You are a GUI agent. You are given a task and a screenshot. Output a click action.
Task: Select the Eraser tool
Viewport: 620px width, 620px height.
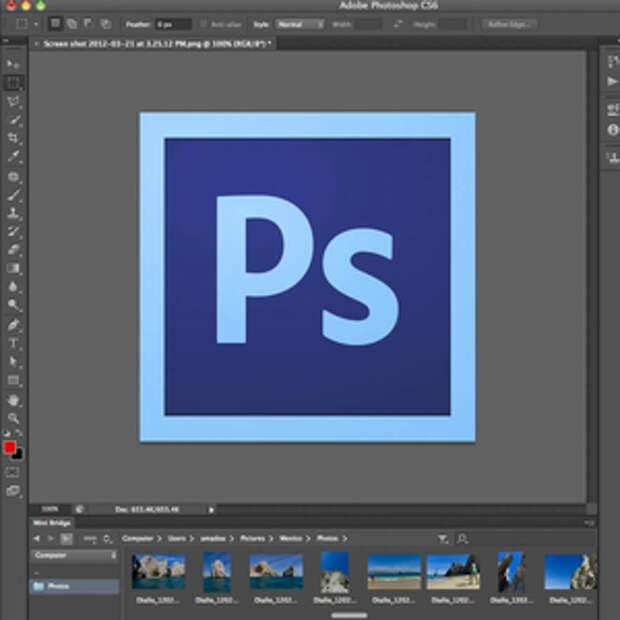coord(13,250)
